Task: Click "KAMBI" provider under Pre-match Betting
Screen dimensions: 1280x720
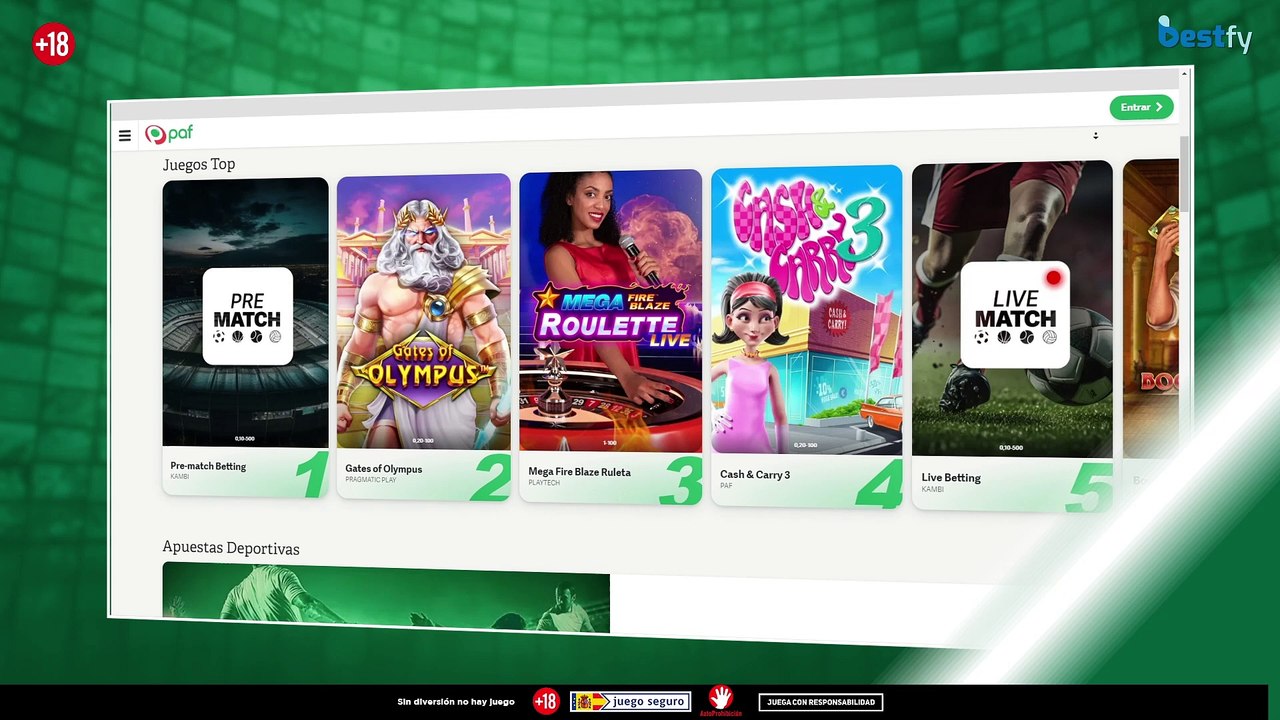Action: [x=180, y=477]
